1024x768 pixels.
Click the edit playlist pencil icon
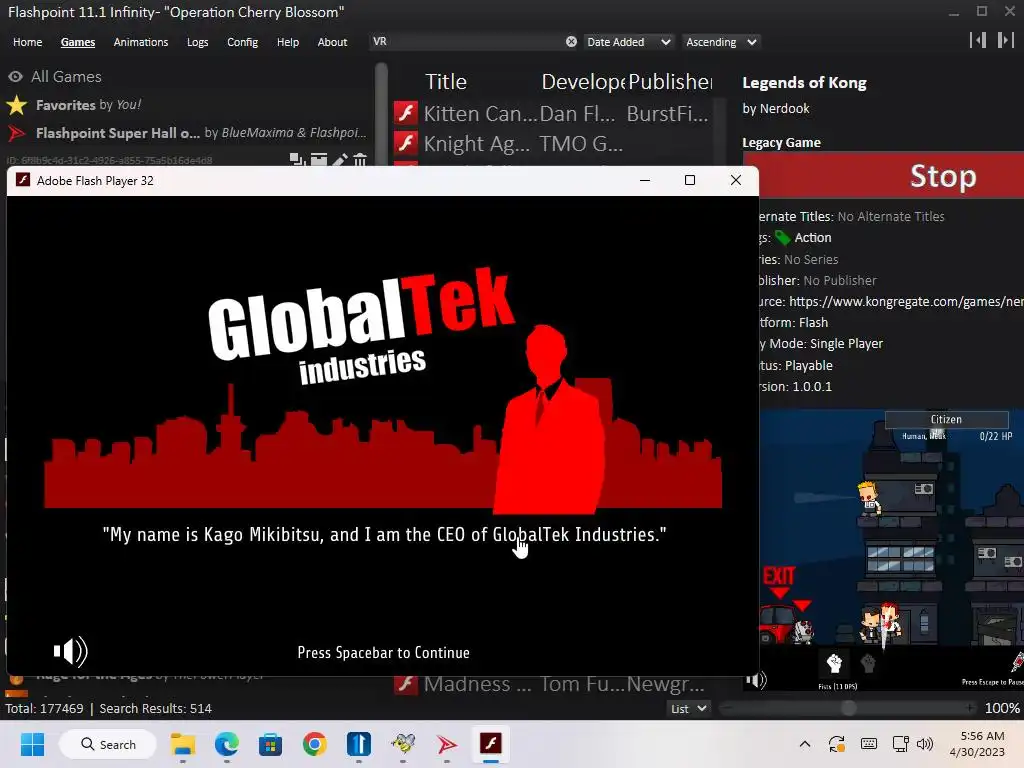(x=340, y=159)
